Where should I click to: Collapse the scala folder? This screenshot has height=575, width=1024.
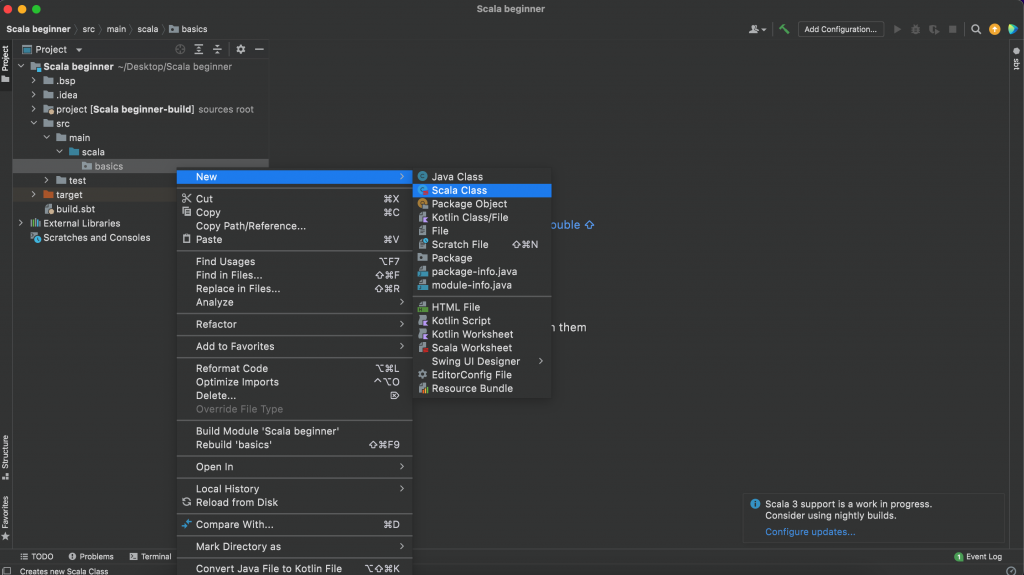coord(59,152)
